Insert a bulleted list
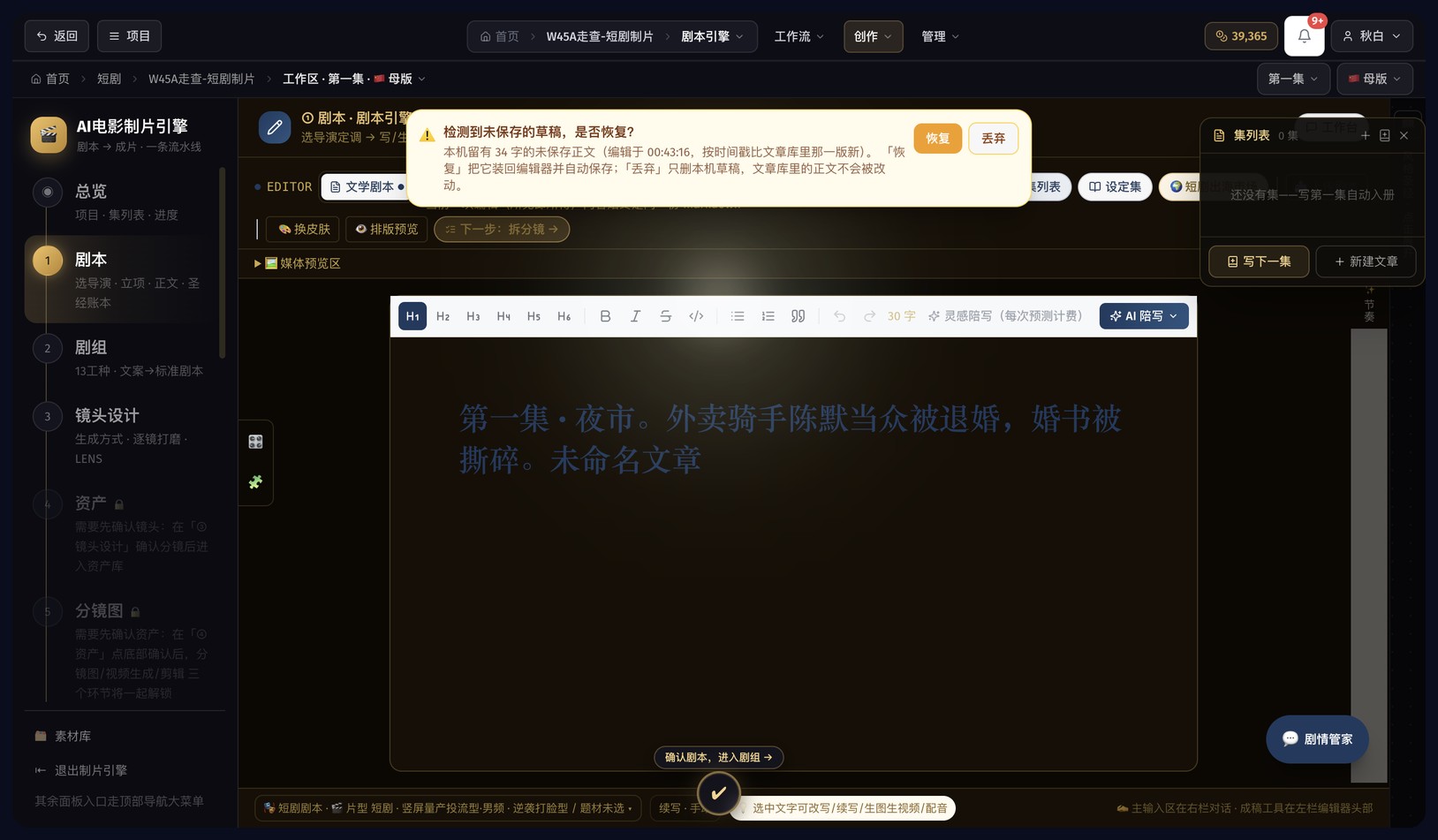This screenshot has width=1438, height=840. [738, 316]
